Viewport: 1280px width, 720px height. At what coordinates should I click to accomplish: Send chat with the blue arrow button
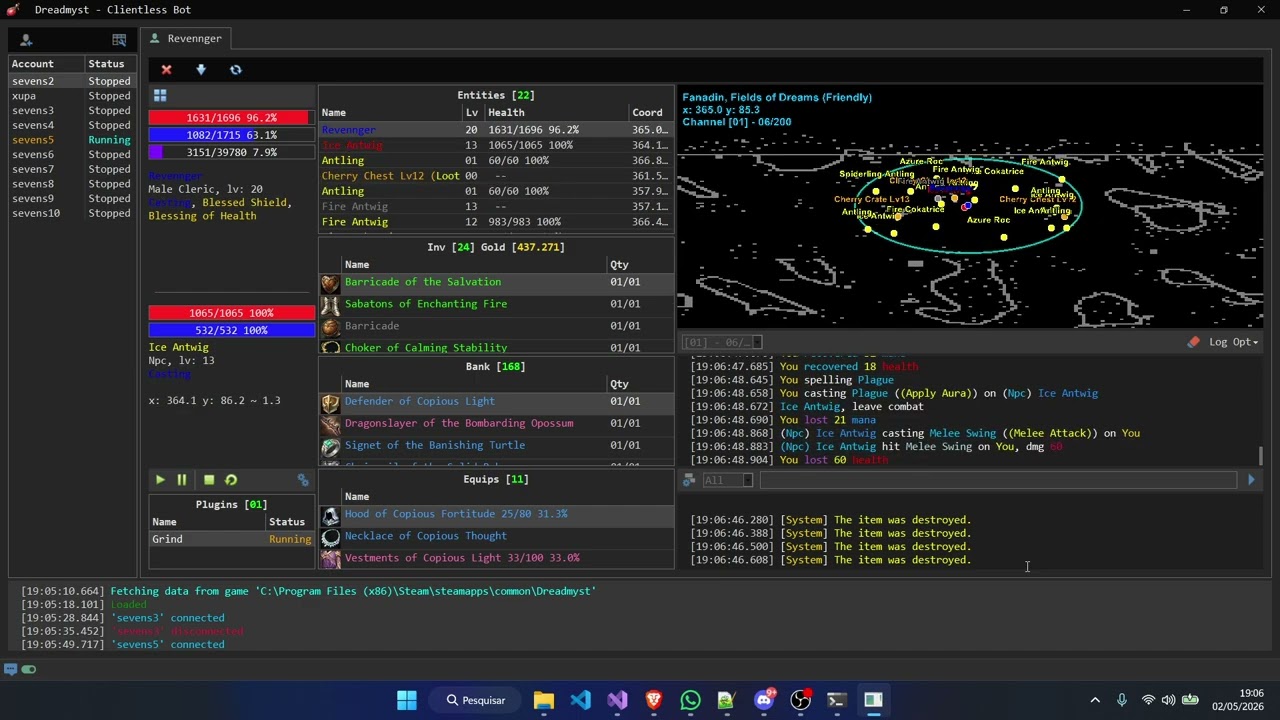coord(1251,480)
